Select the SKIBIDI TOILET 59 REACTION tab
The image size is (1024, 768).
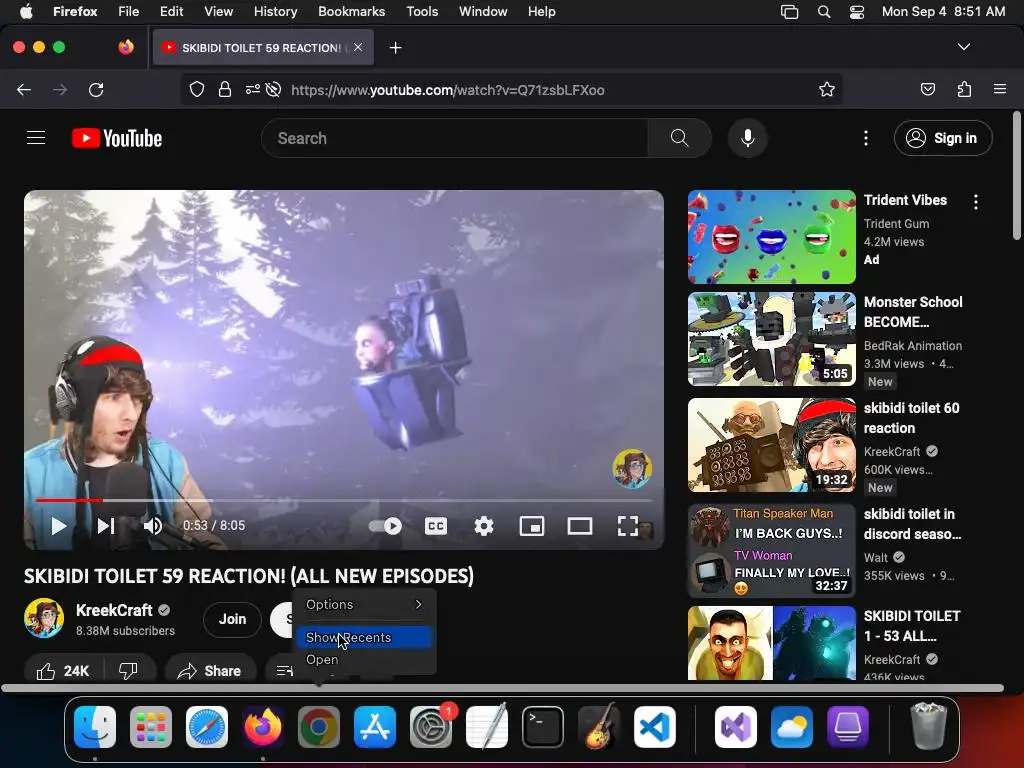[263, 48]
